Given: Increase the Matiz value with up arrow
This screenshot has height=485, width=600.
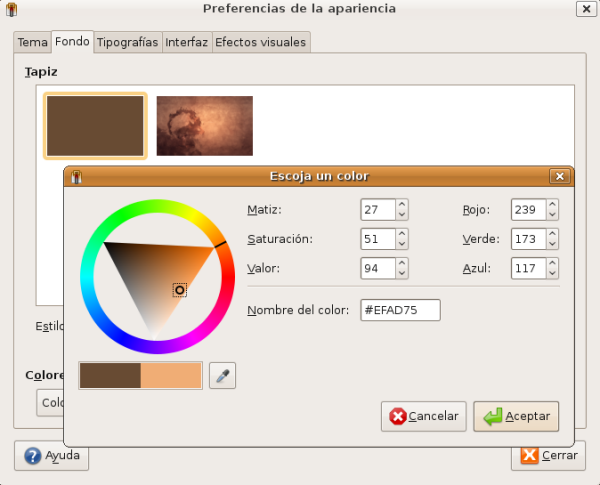Looking at the screenshot, I should coord(401,205).
